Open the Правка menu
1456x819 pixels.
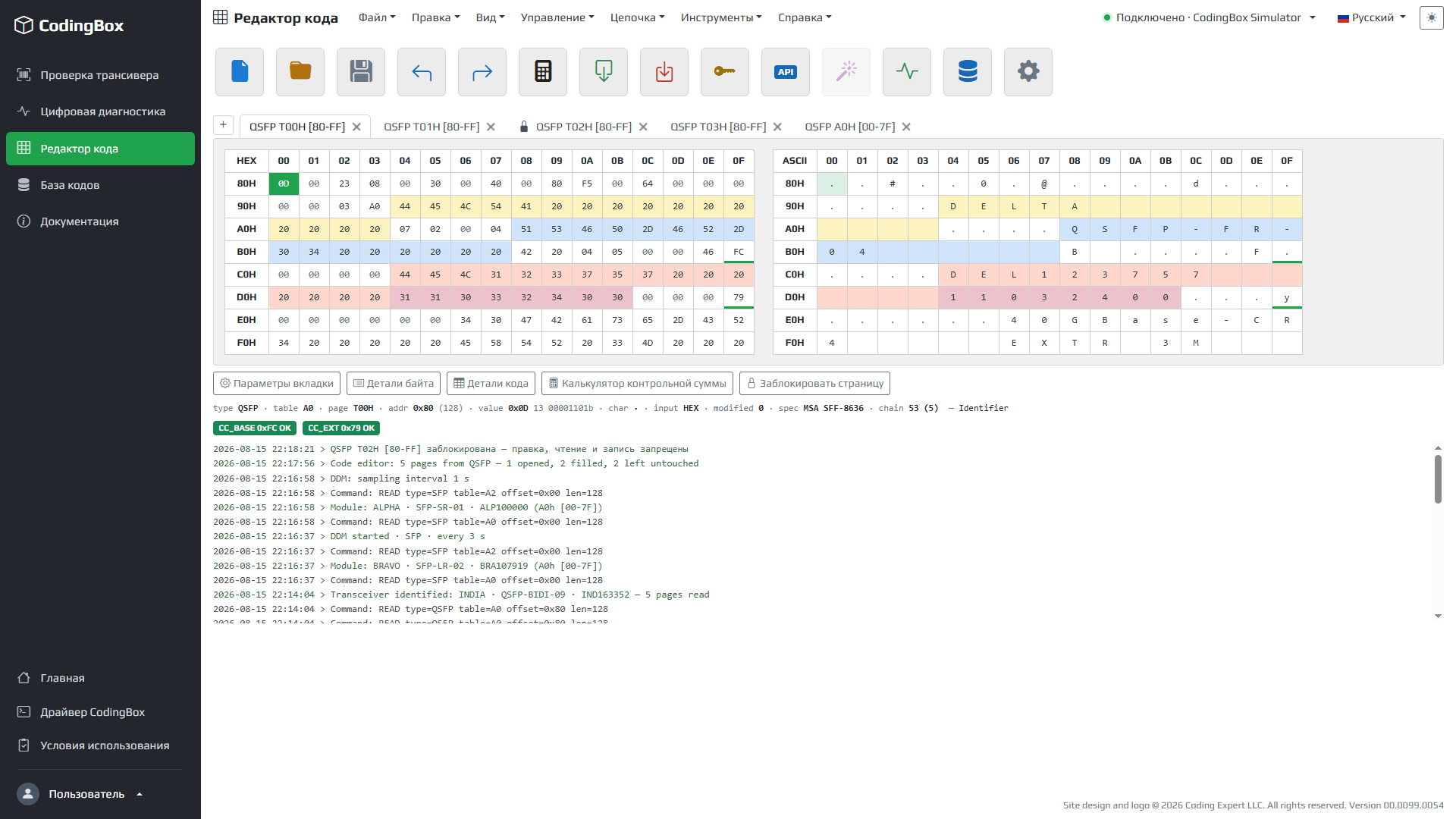tap(435, 17)
